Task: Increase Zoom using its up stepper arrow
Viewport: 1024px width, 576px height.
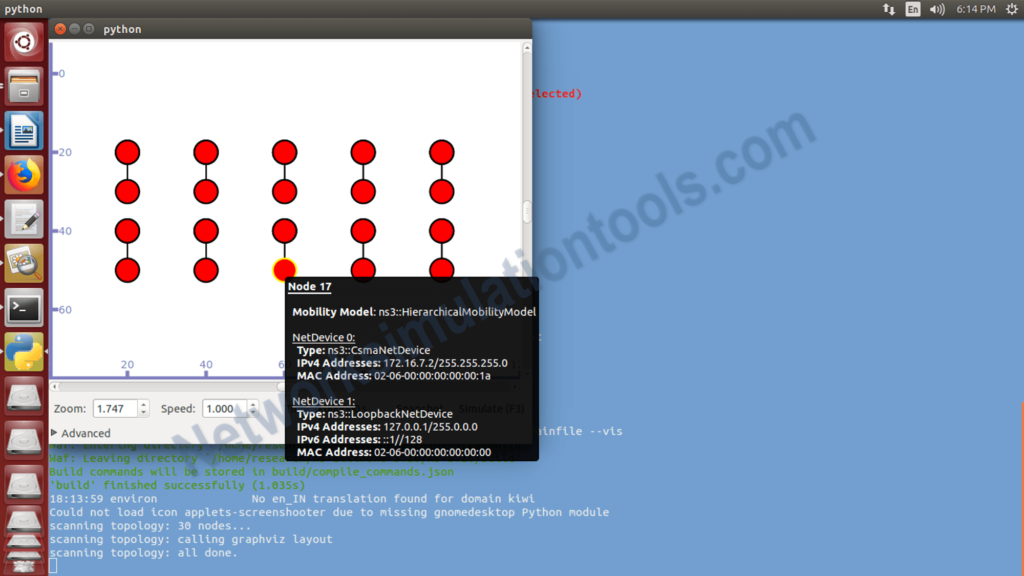Action: [x=144, y=405]
